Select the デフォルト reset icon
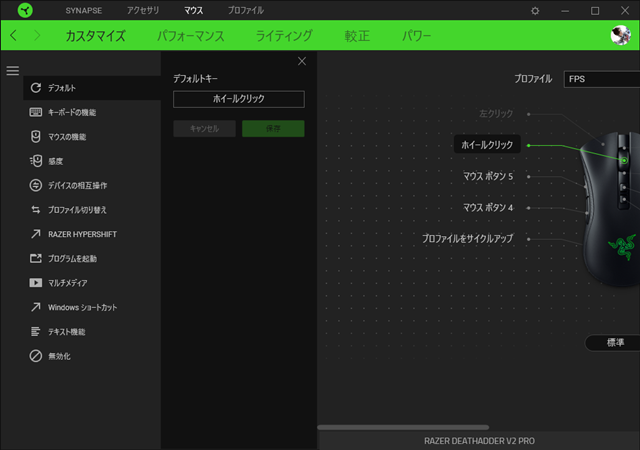Image resolution: width=640 pixels, height=450 pixels. [x=36, y=87]
